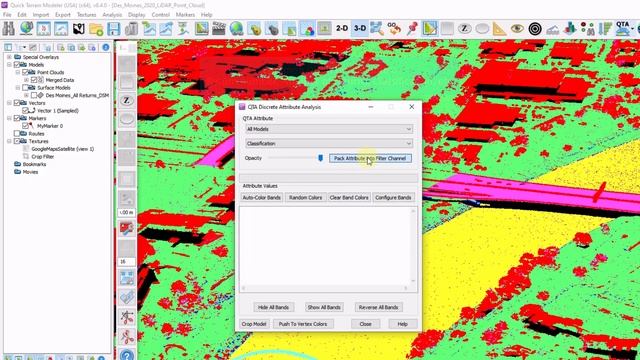The image size is (640, 360).
Task: Collapse the Surface Models tree node
Action: [x=18, y=88]
